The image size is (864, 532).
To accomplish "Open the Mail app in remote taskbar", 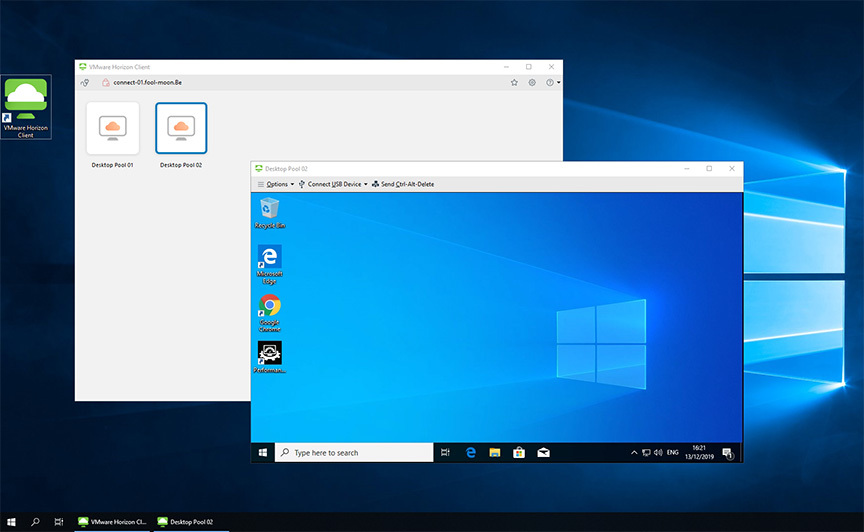I will pyautogui.click(x=543, y=453).
